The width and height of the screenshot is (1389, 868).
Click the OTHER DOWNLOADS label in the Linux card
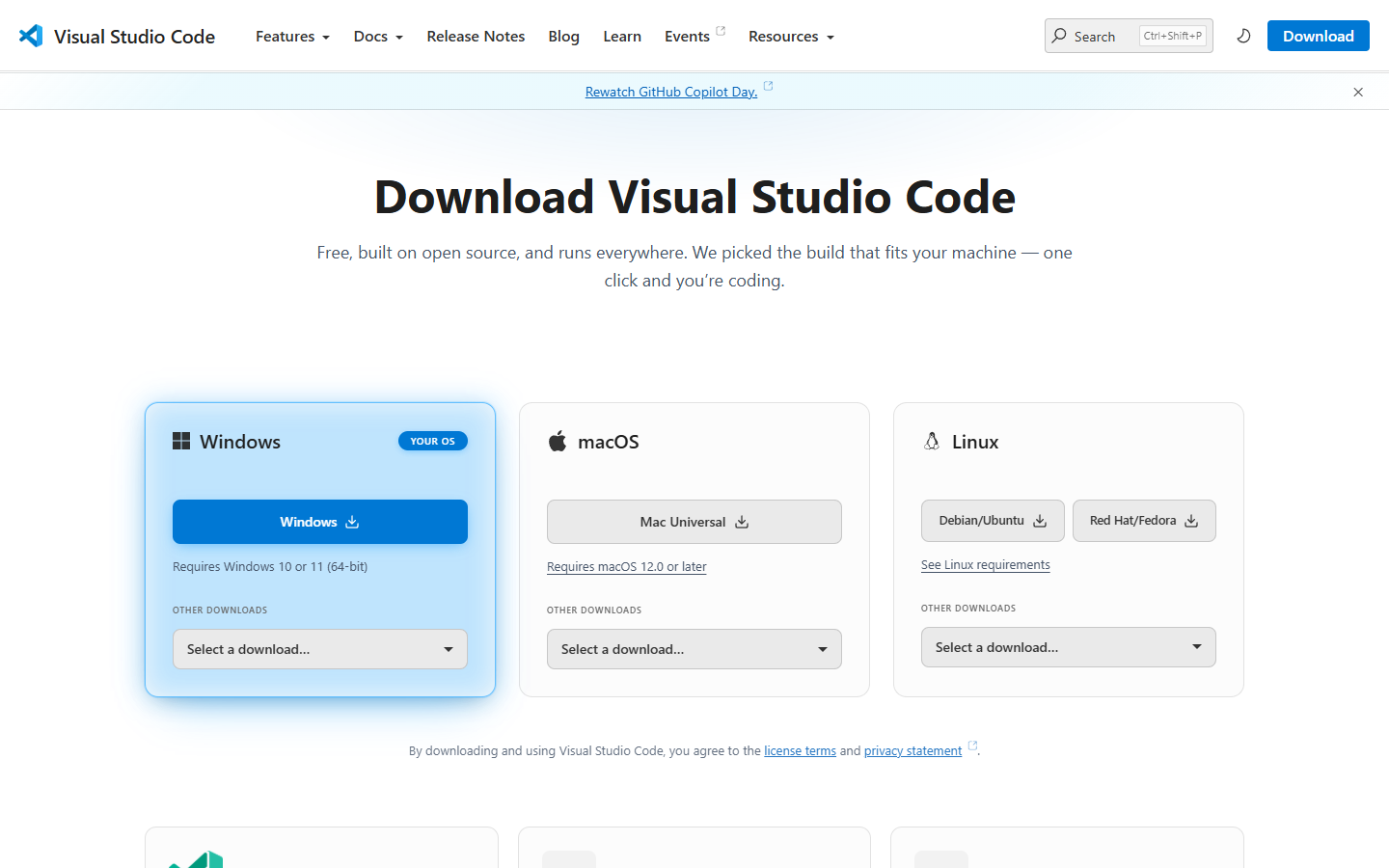coord(968,609)
